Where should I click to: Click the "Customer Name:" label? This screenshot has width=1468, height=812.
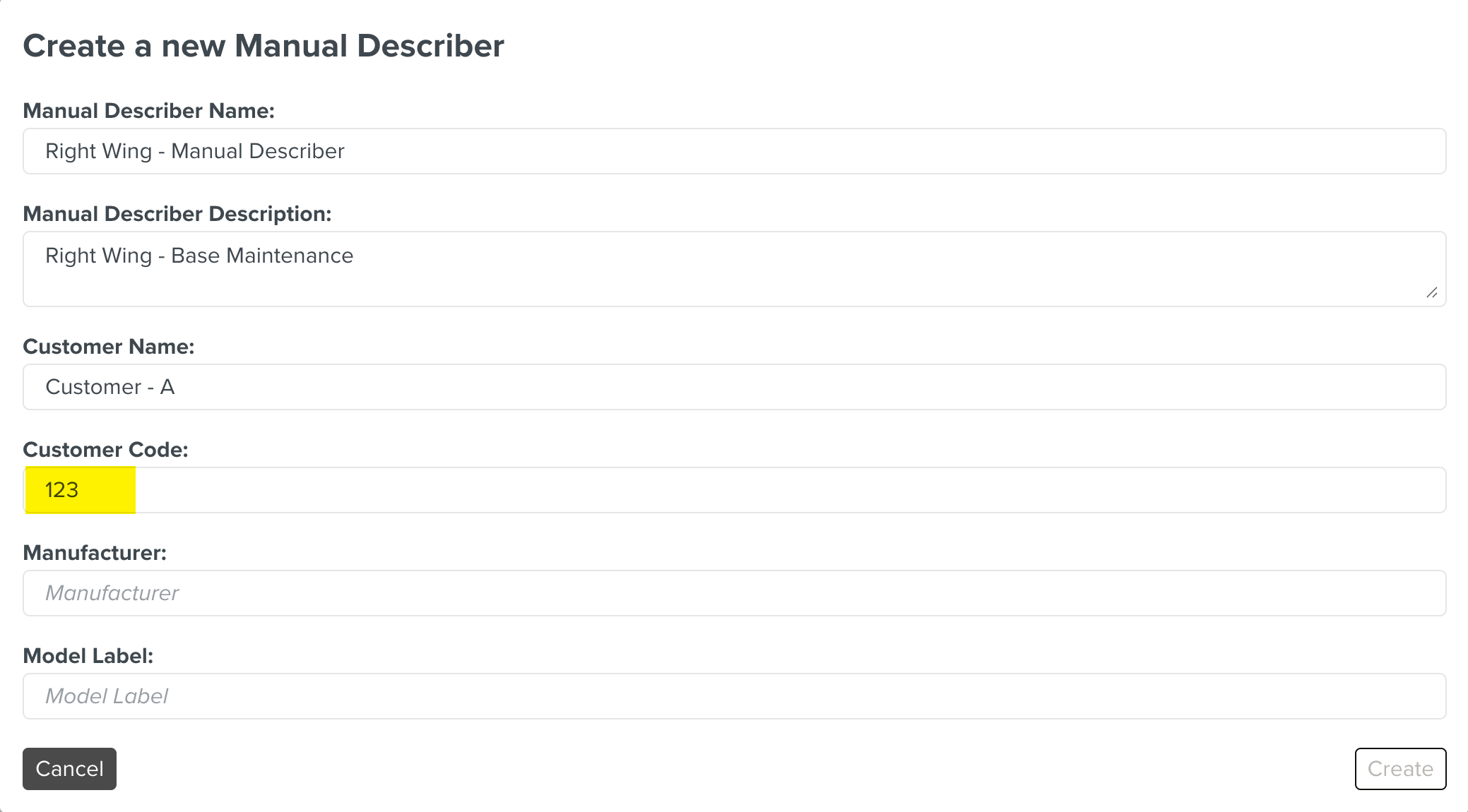coord(109,347)
